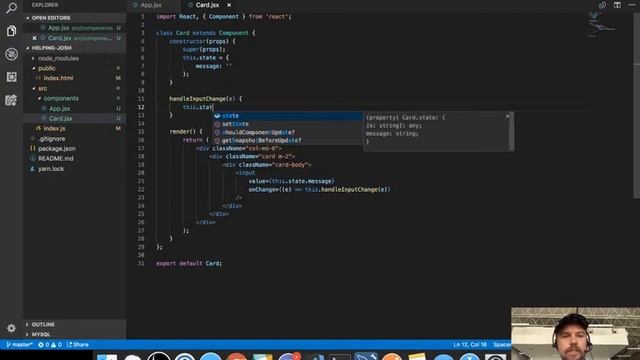Viewport: 640px width, 360px height.
Task: Click 'export default Card;' code line
Action: tap(189, 264)
